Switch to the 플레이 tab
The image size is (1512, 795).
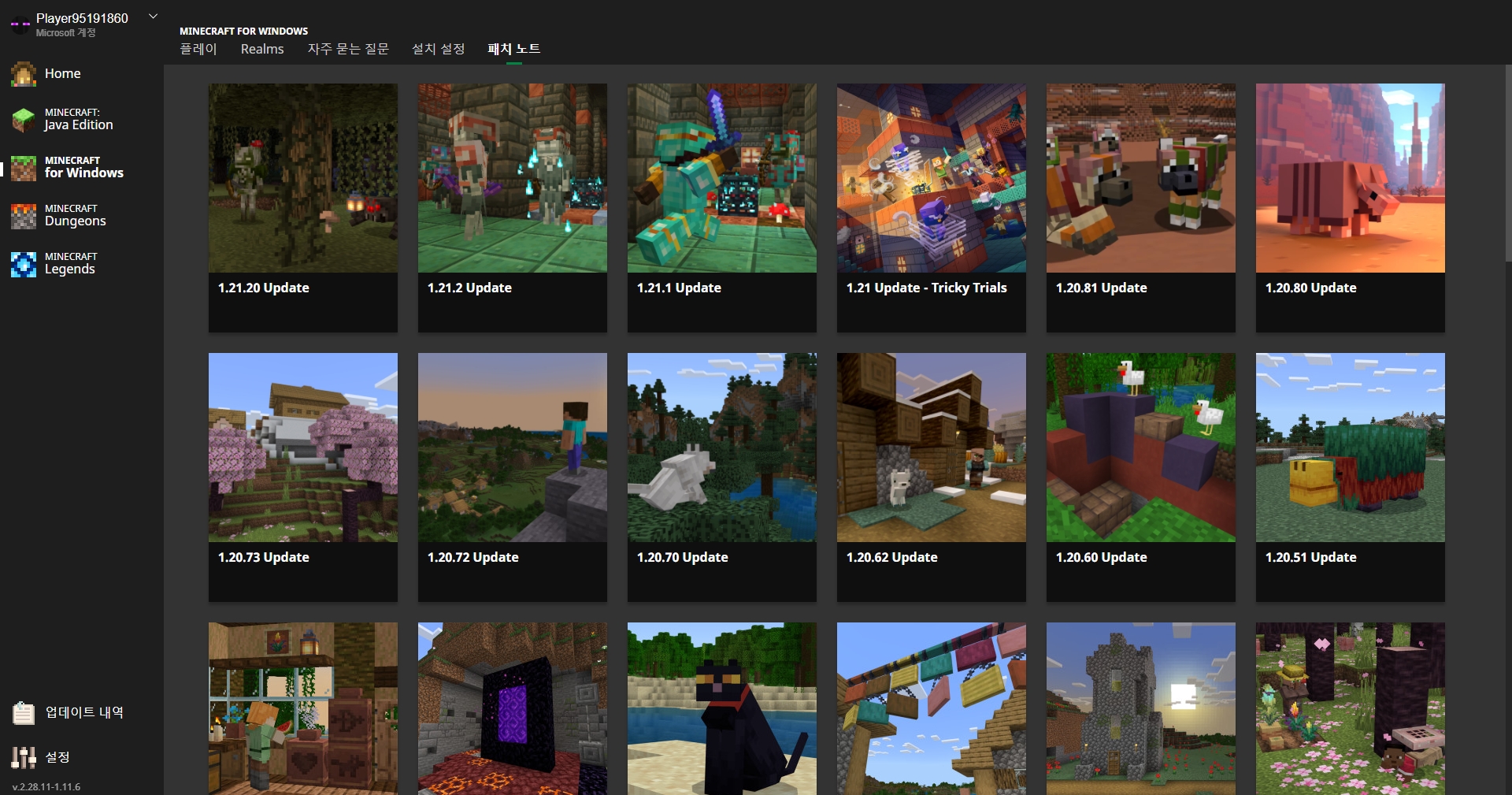198,49
